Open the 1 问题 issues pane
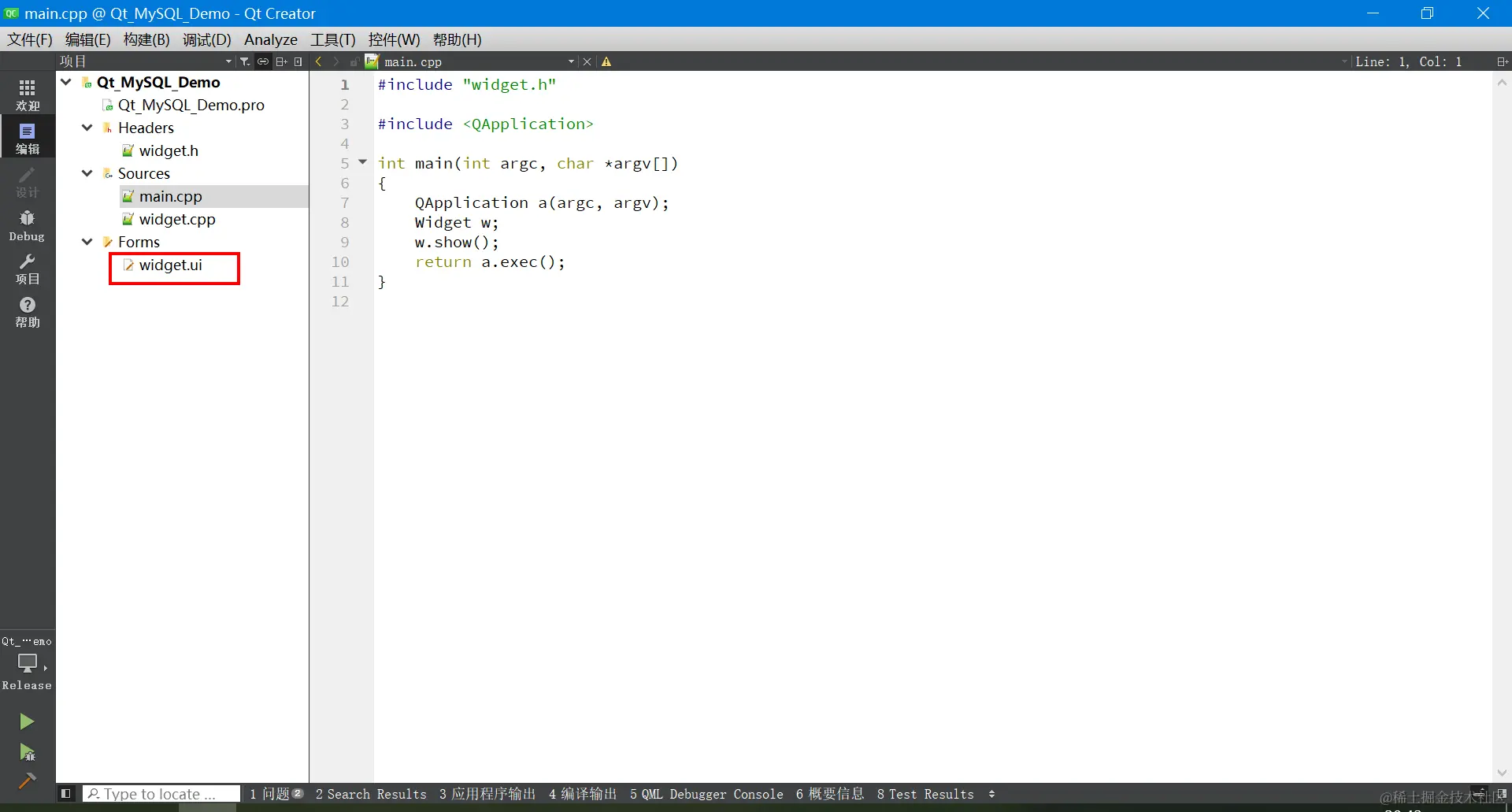The image size is (1512, 812). click(276, 794)
